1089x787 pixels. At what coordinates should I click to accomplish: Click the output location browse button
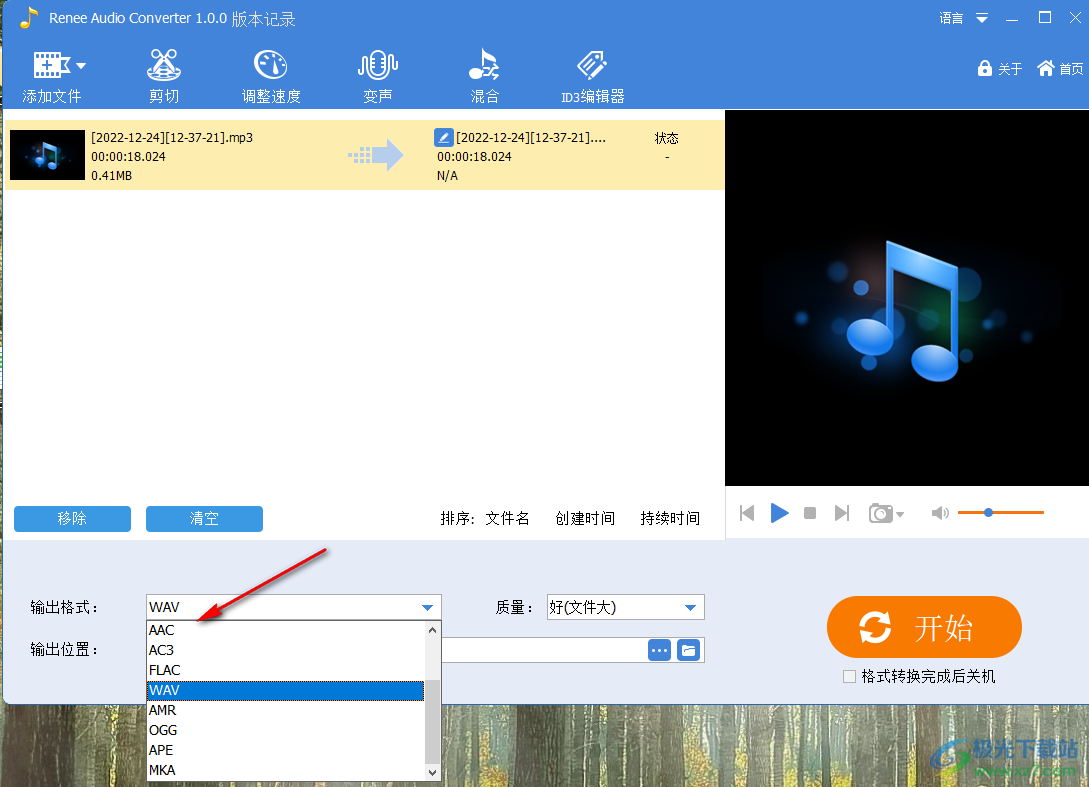(659, 650)
